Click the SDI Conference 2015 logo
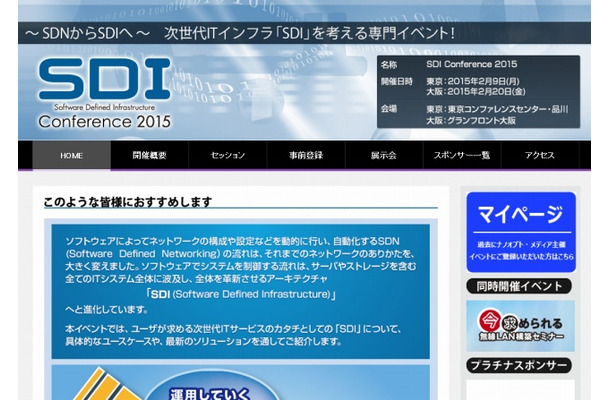The image size is (610, 400). [x=104, y=94]
